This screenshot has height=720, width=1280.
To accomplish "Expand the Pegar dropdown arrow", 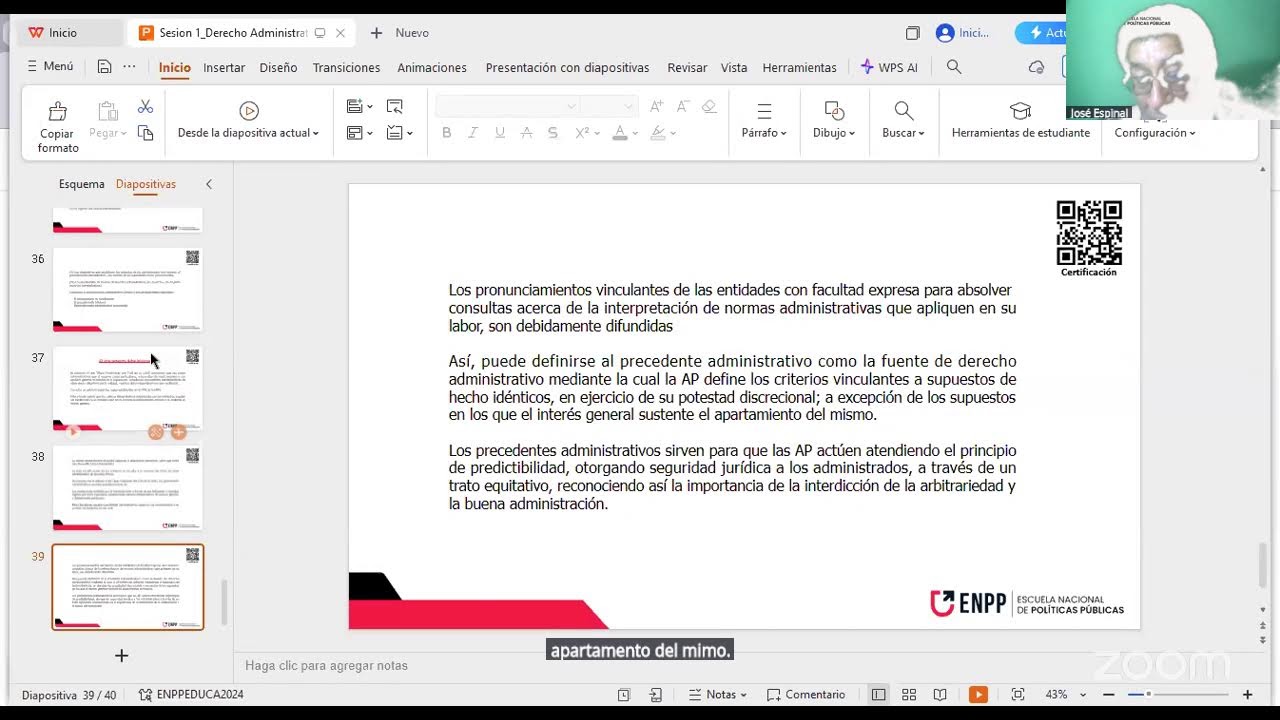I will (124, 133).
